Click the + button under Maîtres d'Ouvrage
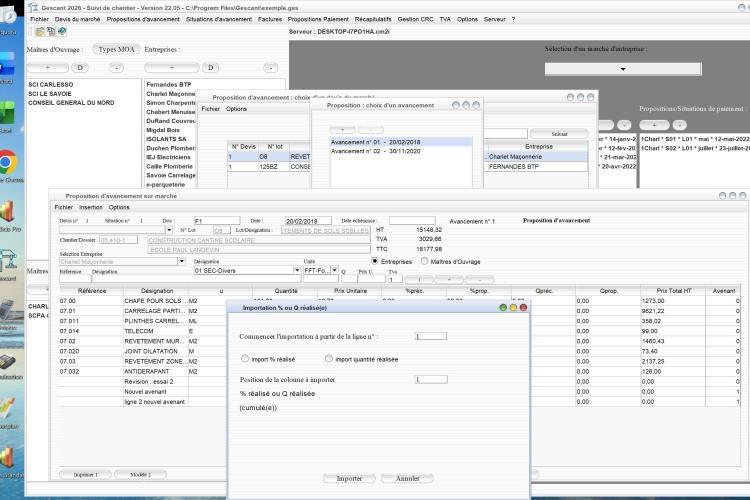 pyautogui.click(x=47, y=67)
